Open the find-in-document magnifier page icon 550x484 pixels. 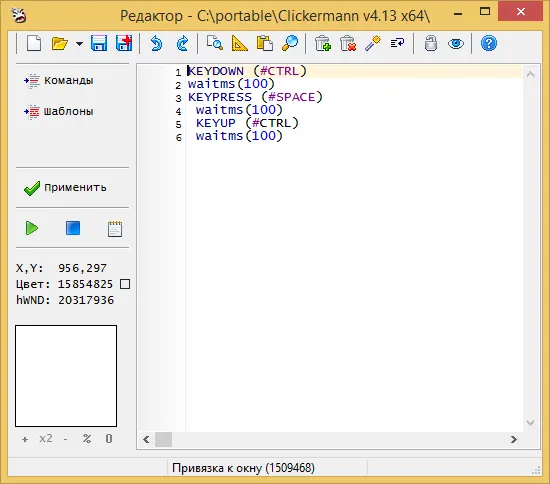(x=214, y=43)
